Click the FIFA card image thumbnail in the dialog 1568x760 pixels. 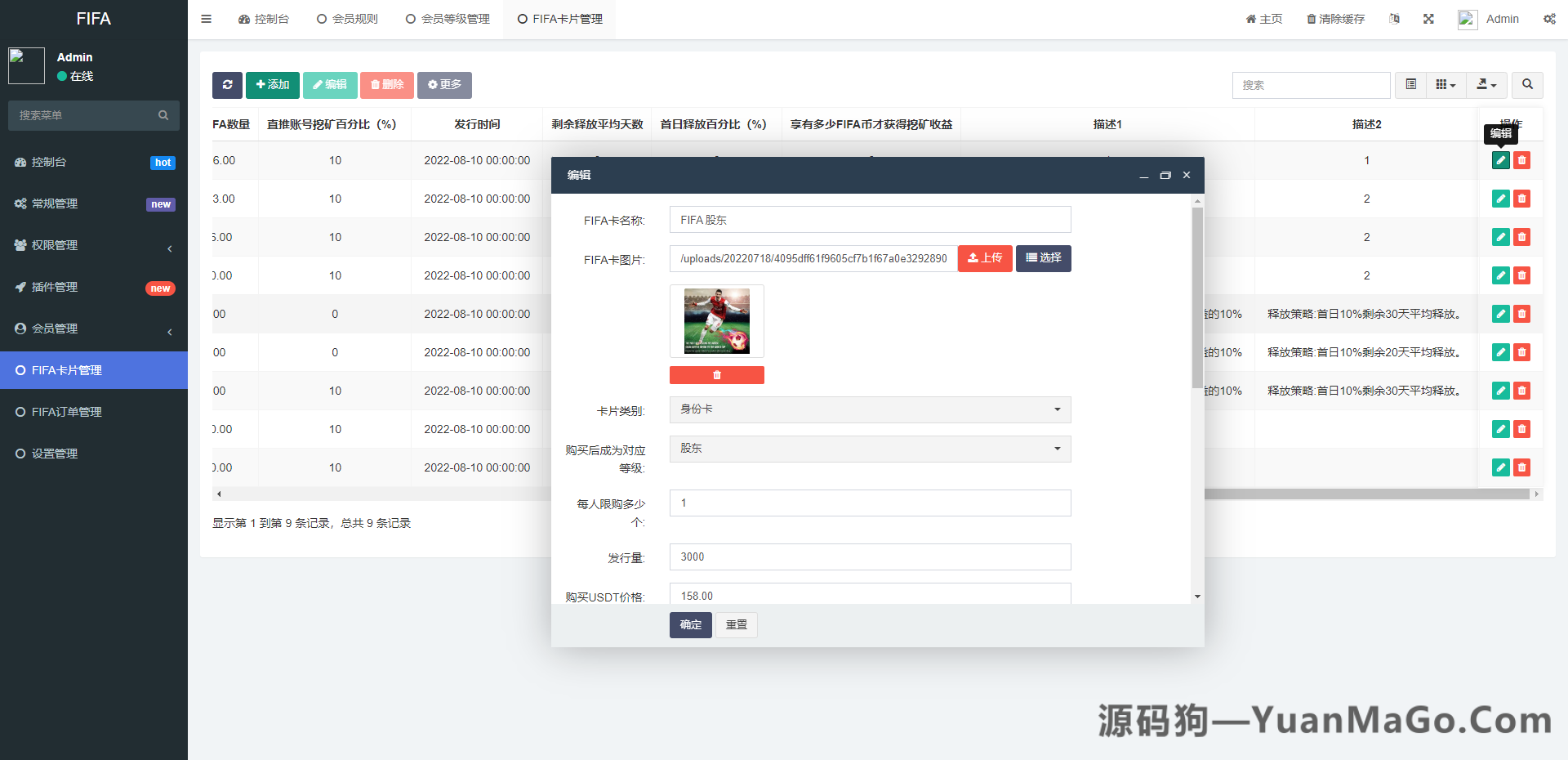coord(716,320)
